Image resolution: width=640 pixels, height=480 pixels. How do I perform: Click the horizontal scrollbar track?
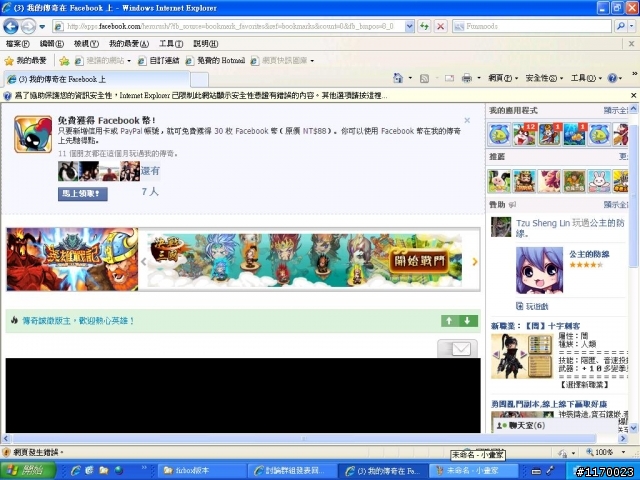304,439
